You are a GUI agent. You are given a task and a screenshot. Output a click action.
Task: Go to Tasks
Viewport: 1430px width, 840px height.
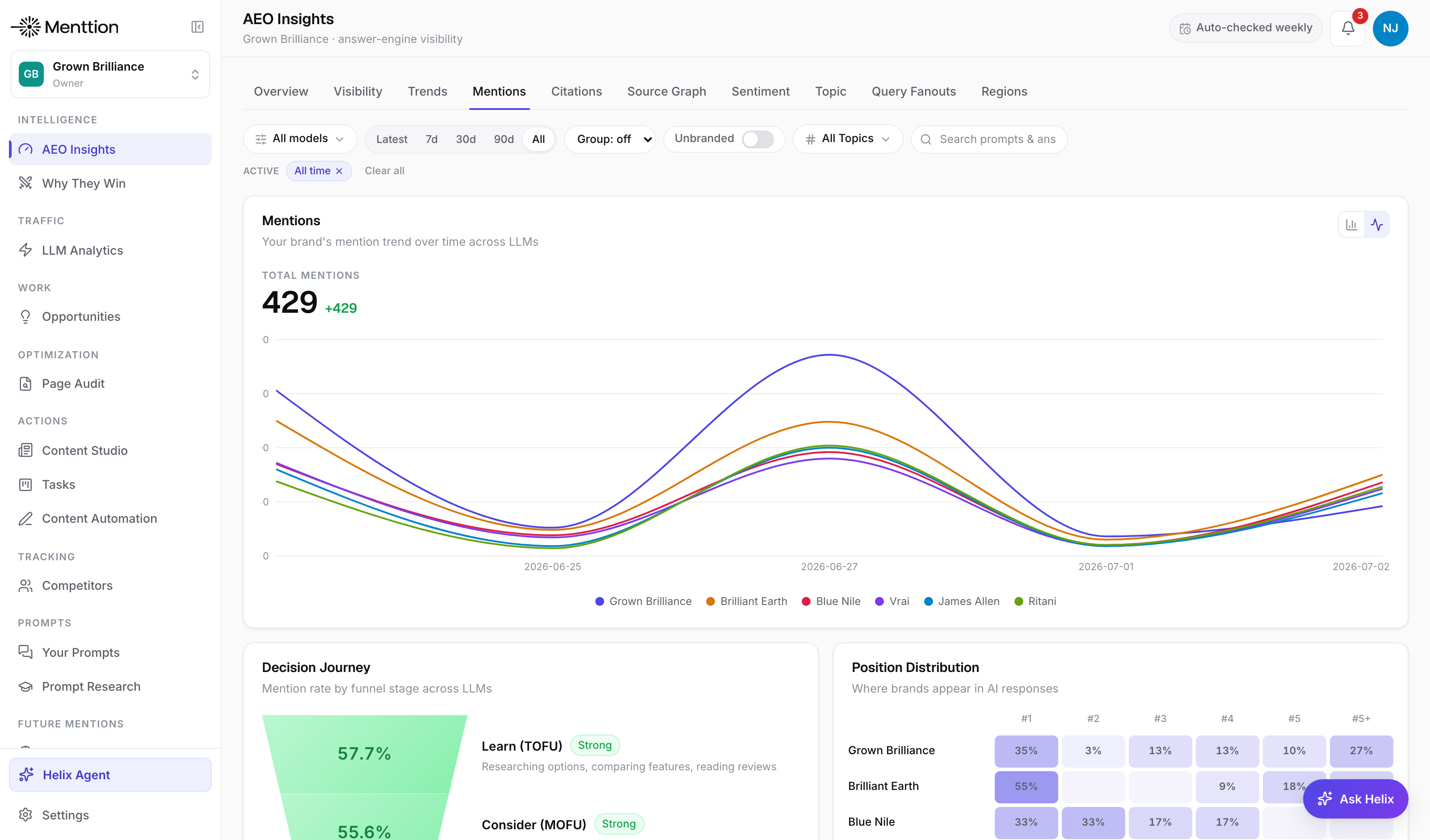point(111,485)
